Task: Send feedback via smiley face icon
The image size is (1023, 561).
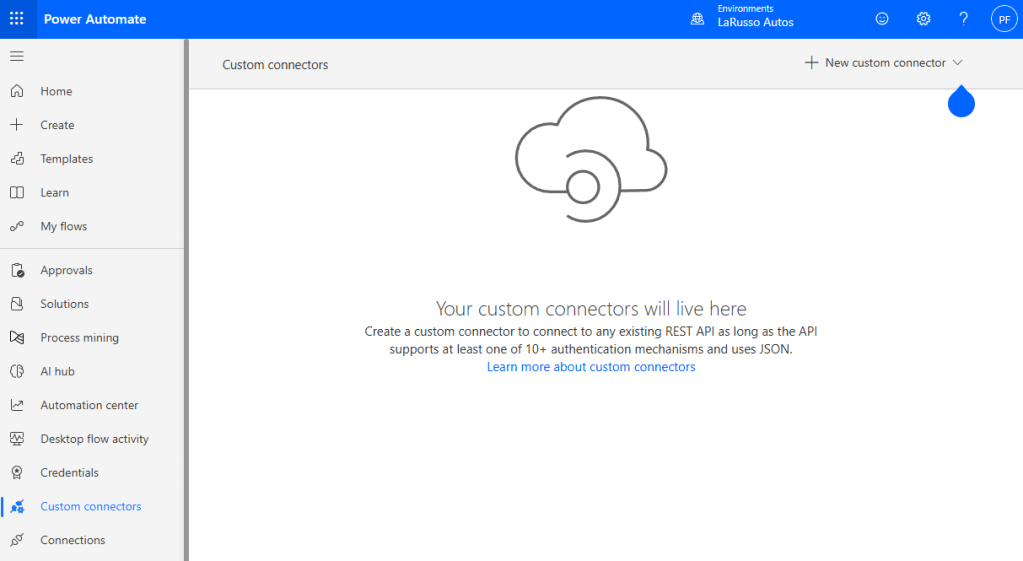Action: [x=882, y=19]
